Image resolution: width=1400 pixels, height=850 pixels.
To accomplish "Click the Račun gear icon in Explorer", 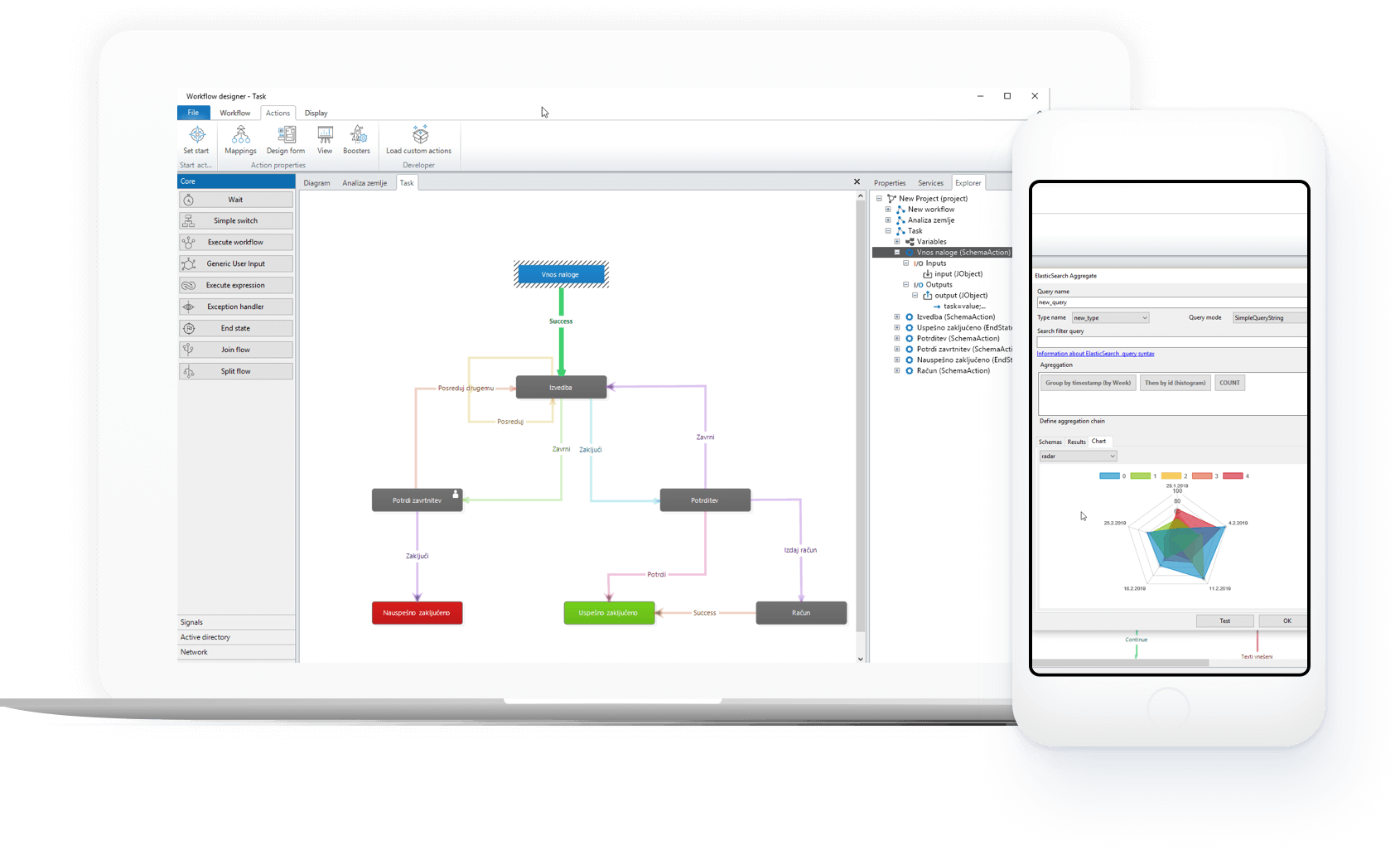I will 910,371.
